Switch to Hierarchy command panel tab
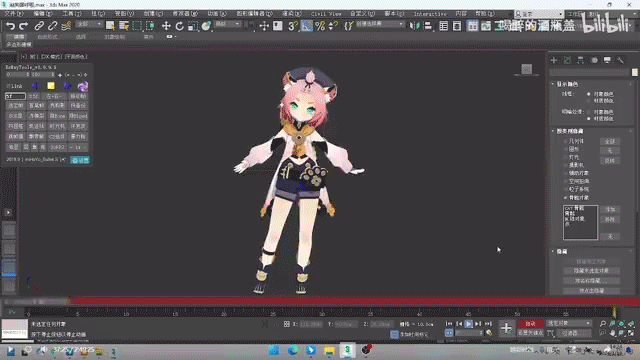The image size is (640, 360). click(x=580, y=60)
